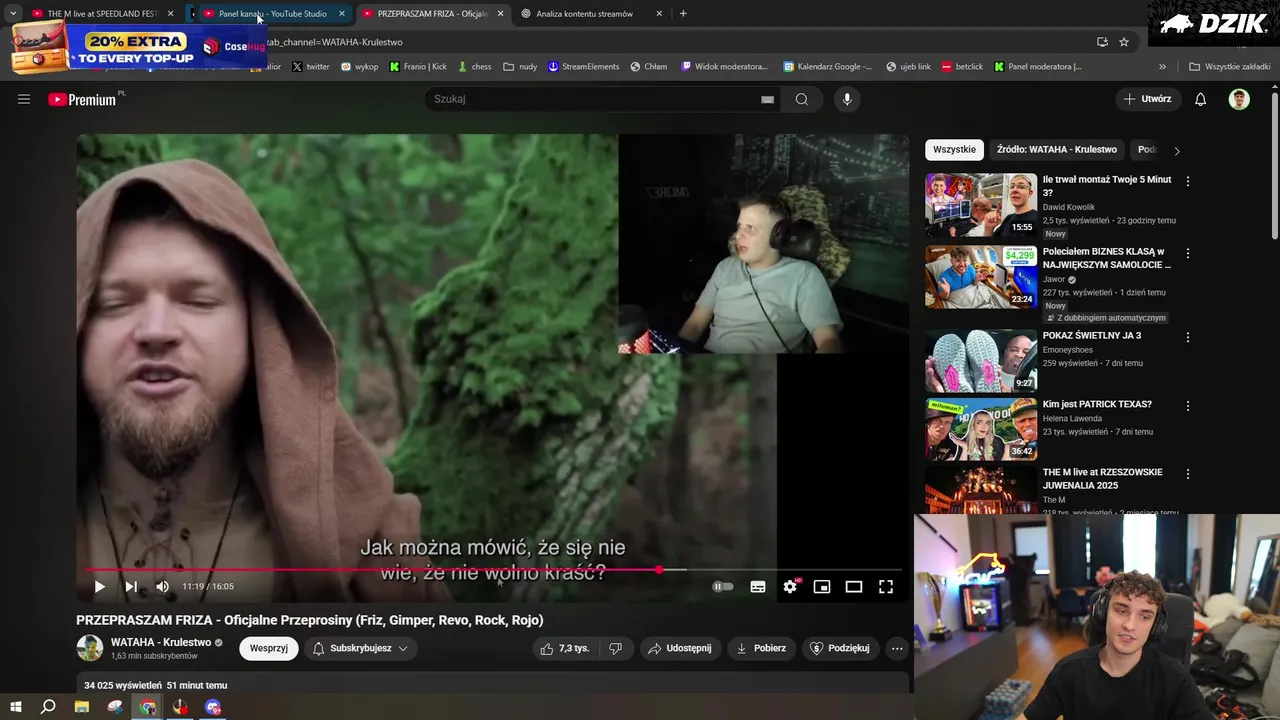The height and width of the screenshot is (720, 1280).
Task: Open player settings gear
Action: 790,587
